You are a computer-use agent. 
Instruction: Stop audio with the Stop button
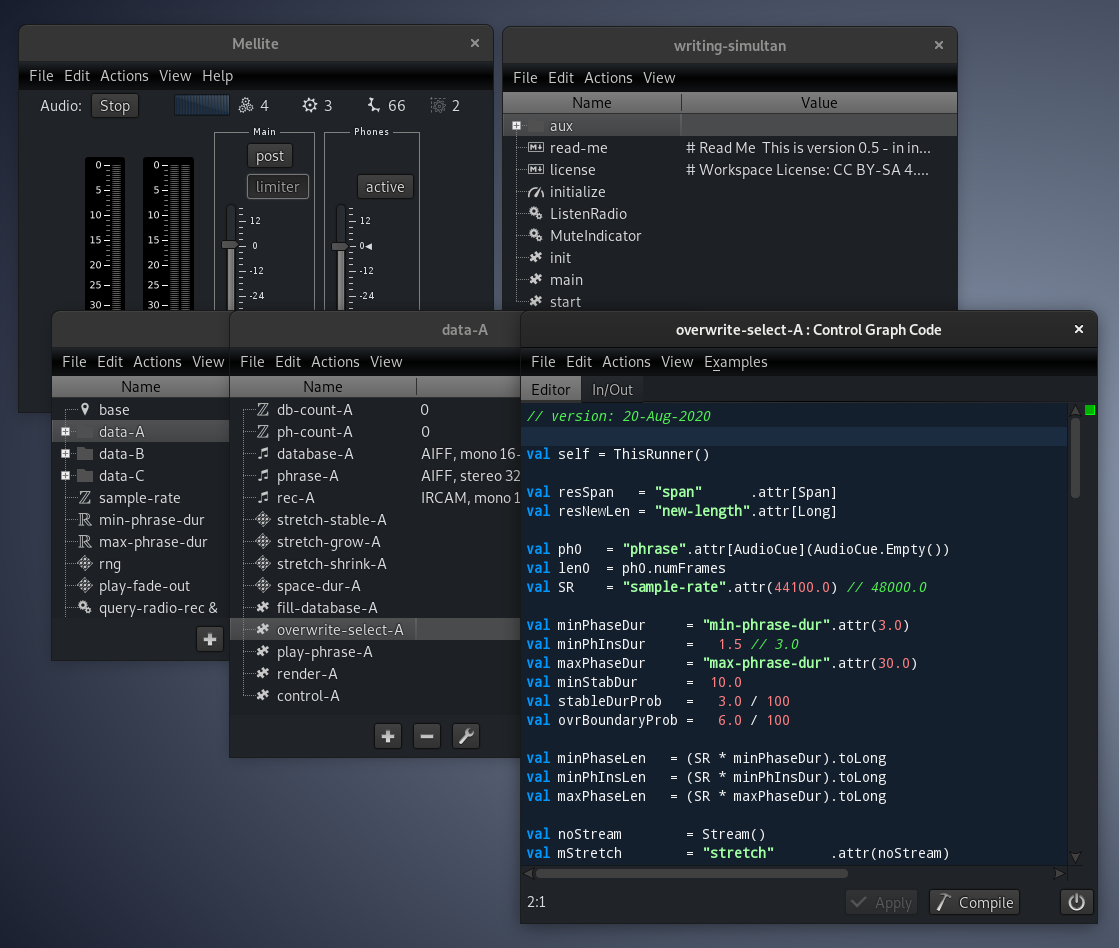tap(115, 106)
